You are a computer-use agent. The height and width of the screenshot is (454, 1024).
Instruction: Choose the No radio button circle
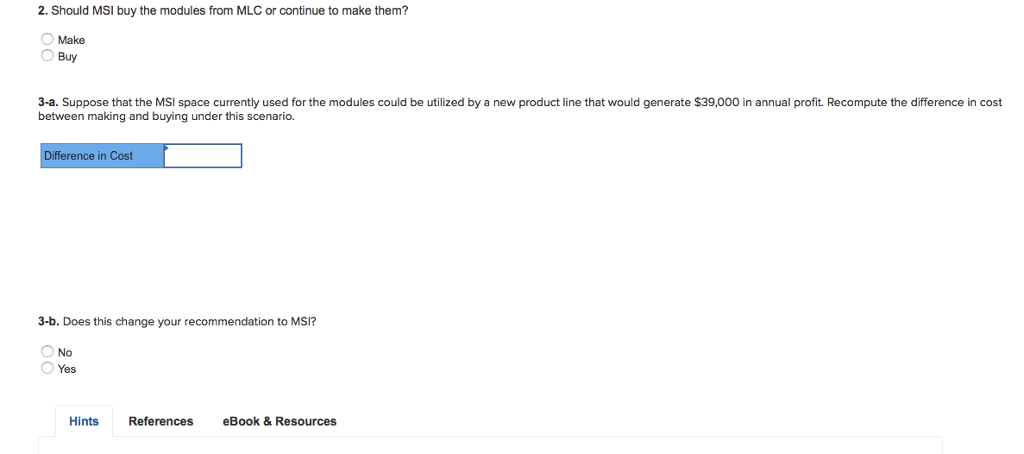(47, 351)
